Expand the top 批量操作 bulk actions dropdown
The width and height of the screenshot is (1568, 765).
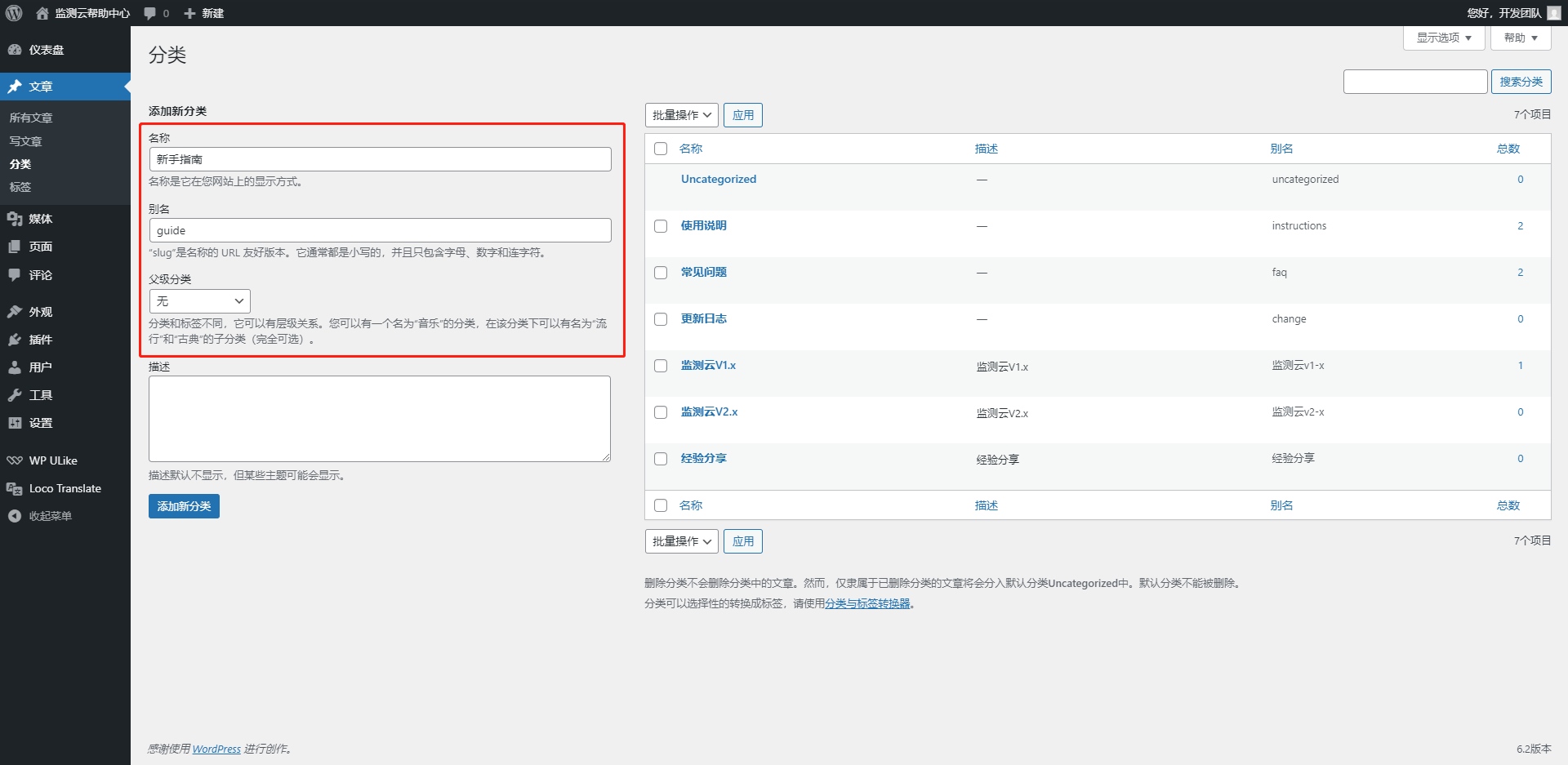681,115
